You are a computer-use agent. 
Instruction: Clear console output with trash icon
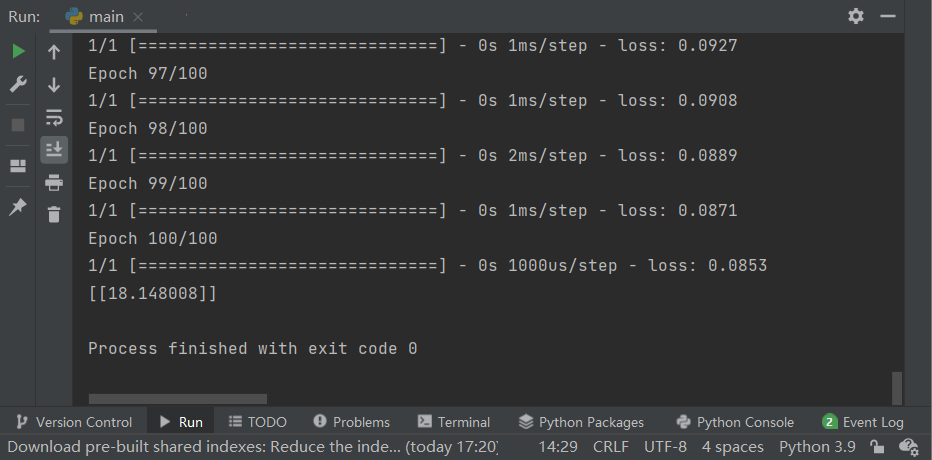pos(54,214)
